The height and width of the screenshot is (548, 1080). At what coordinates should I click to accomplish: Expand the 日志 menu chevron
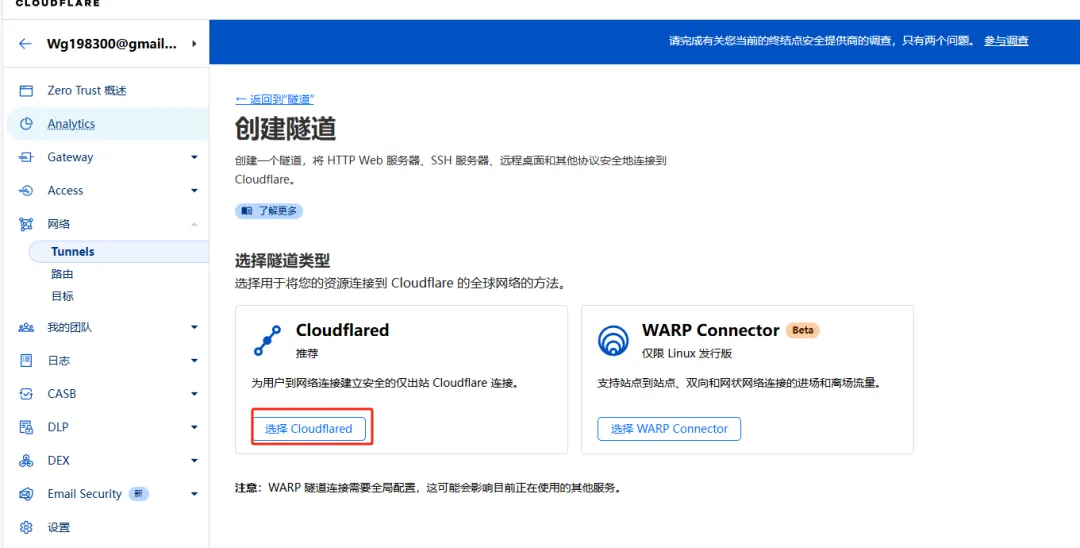(194, 361)
